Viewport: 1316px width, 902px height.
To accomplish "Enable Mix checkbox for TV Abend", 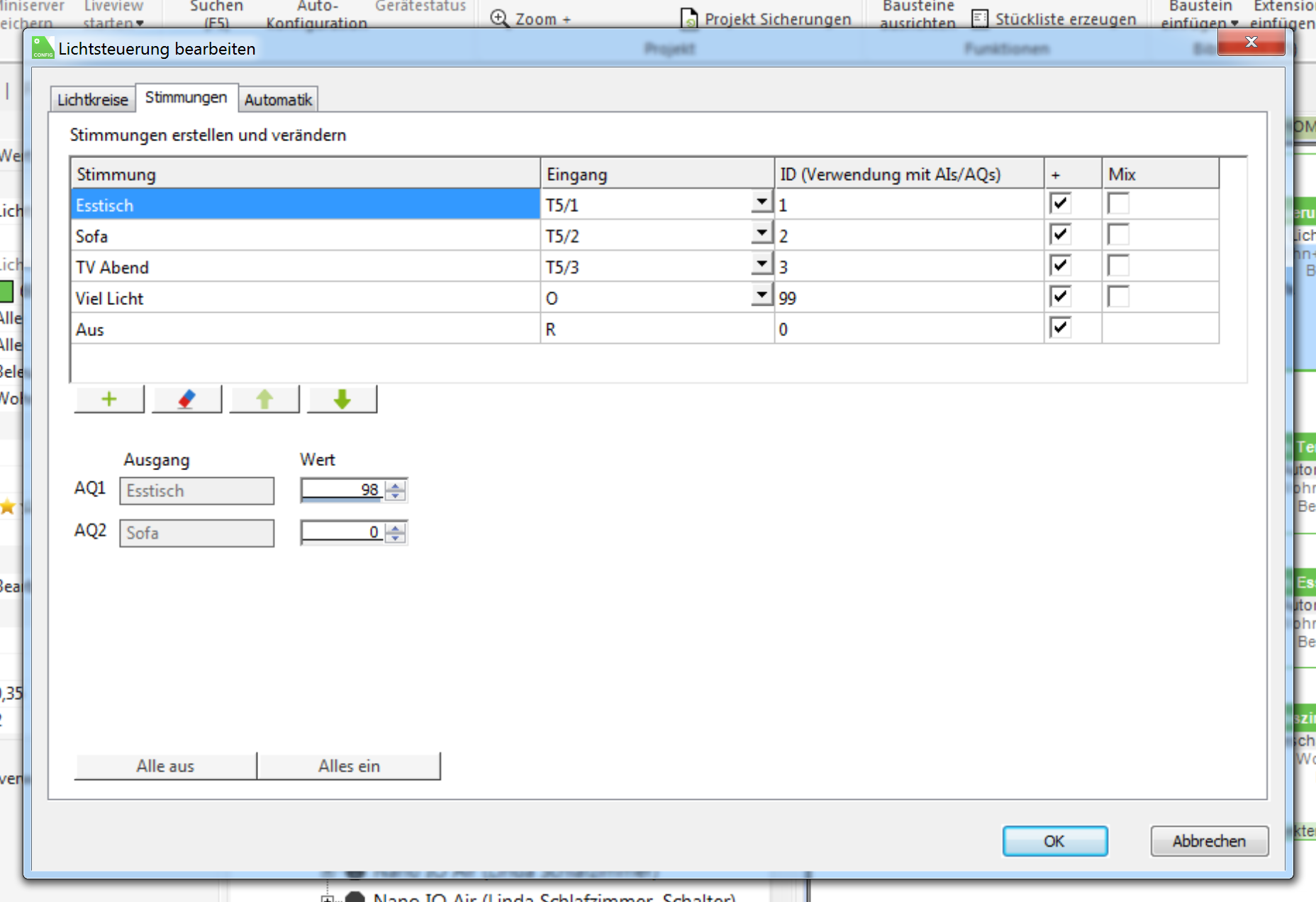I will tap(1118, 266).
